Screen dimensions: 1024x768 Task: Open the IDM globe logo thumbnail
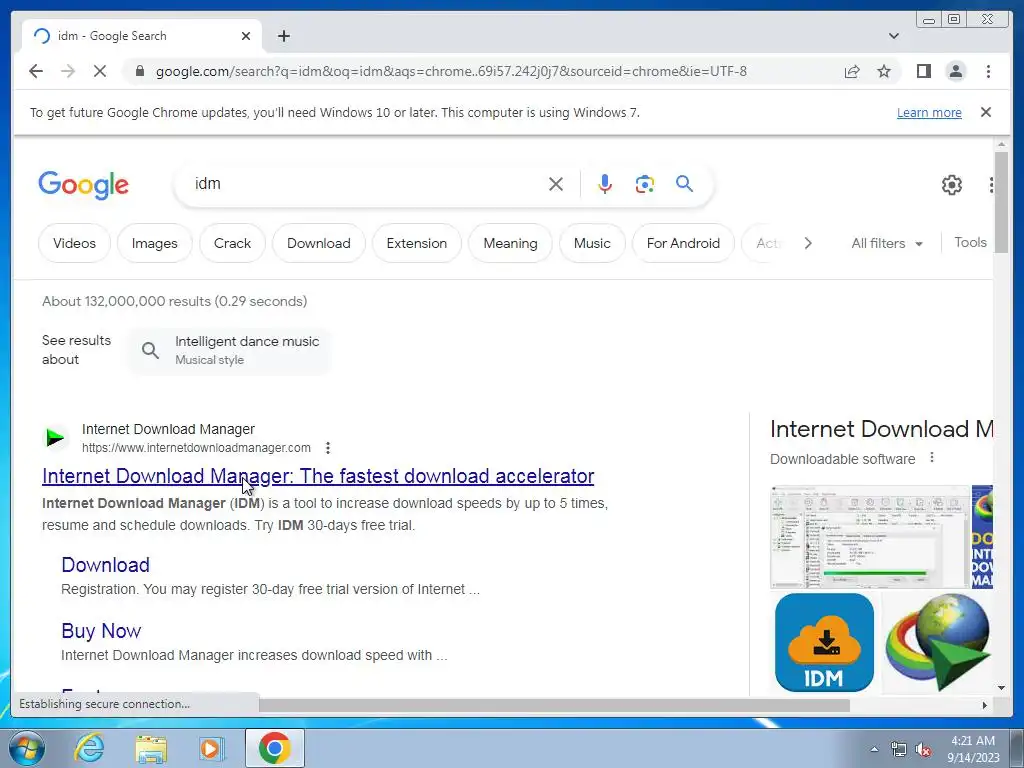[x=938, y=643]
